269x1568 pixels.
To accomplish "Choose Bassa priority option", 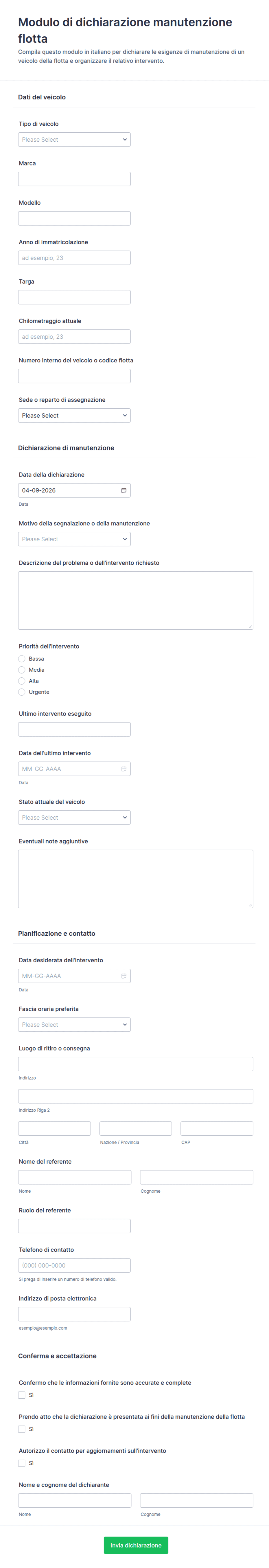I will (22, 659).
